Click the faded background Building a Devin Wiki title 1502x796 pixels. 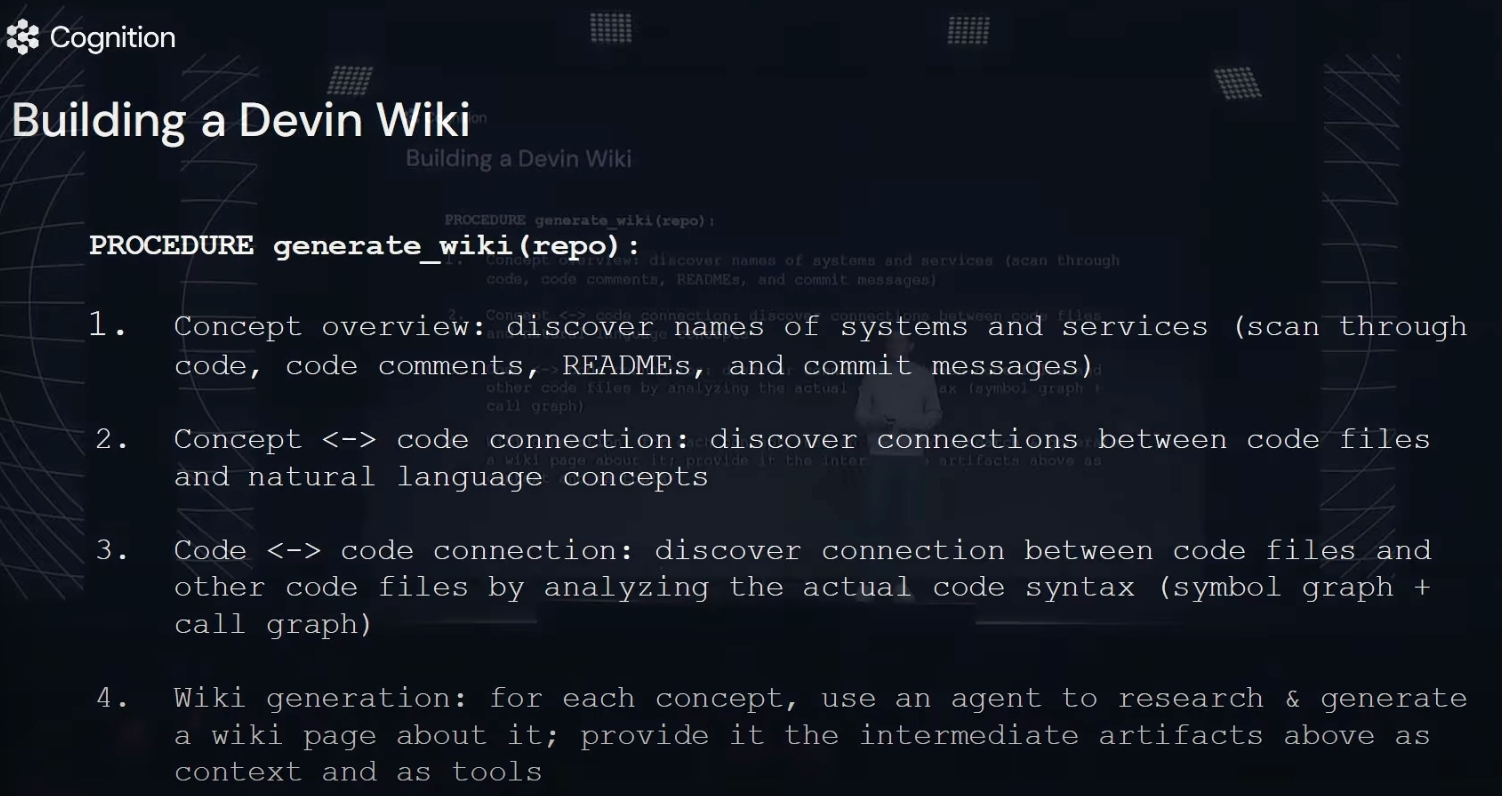click(518, 158)
